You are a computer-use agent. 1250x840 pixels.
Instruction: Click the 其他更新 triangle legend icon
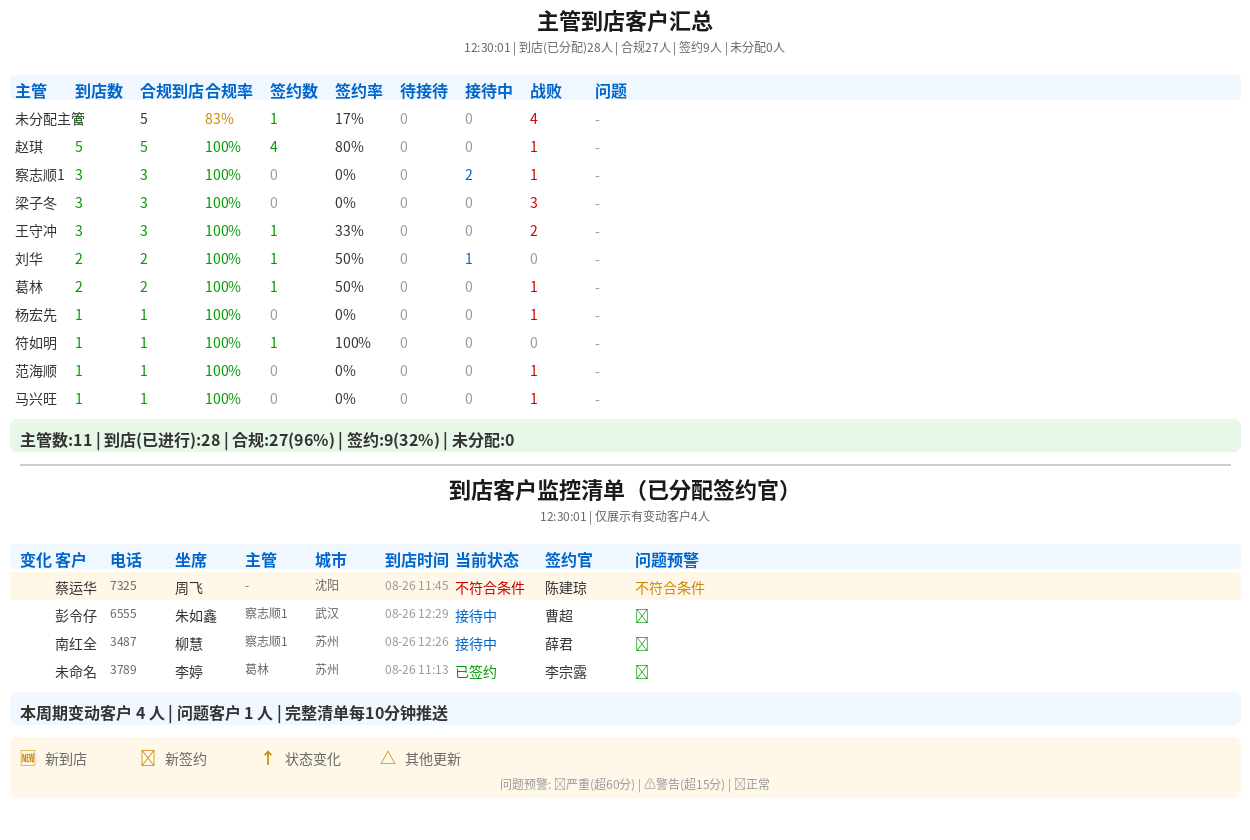coord(388,758)
